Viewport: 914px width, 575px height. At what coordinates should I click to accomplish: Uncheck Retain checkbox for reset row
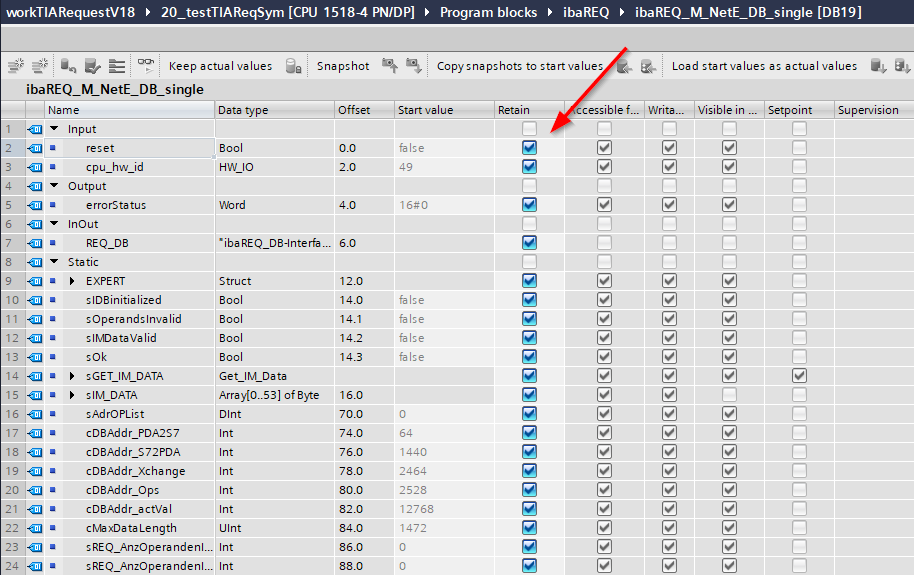pyautogui.click(x=529, y=148)
